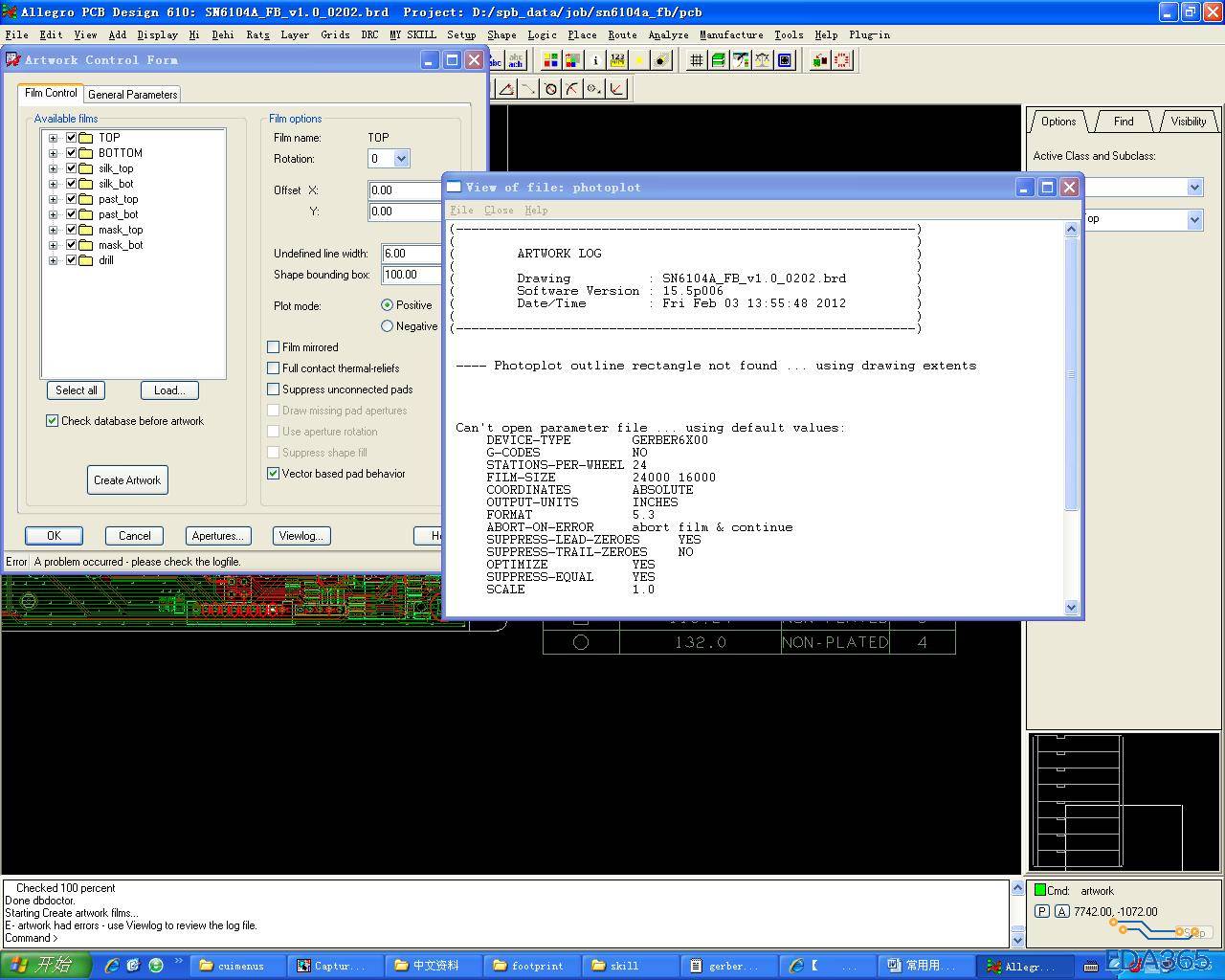This screenshot has height=980, width=1225.
Task: Click the Undefined line width field
Action: tap(410, 254)
